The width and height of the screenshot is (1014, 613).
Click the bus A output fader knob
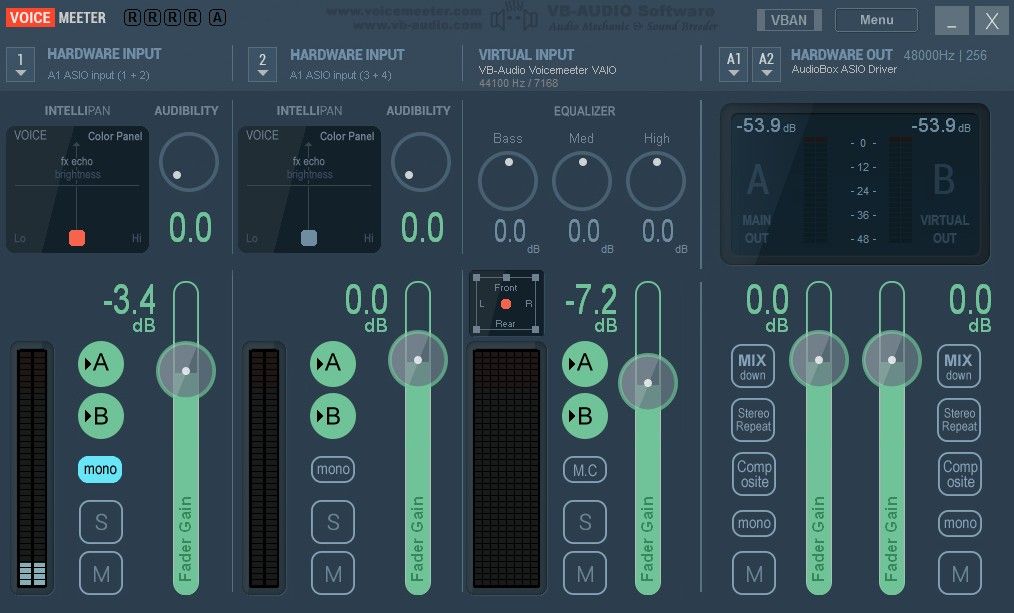click(819, 360)
